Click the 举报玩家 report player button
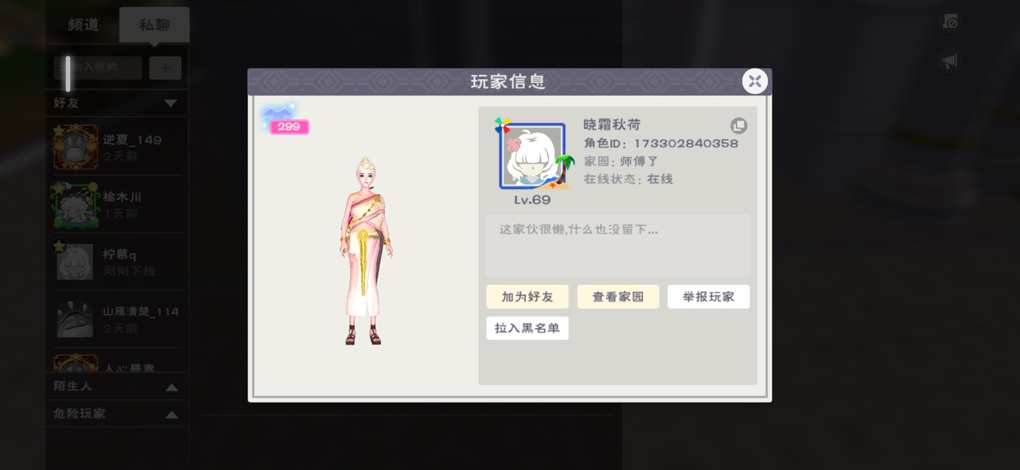 (x=708, y=296)
